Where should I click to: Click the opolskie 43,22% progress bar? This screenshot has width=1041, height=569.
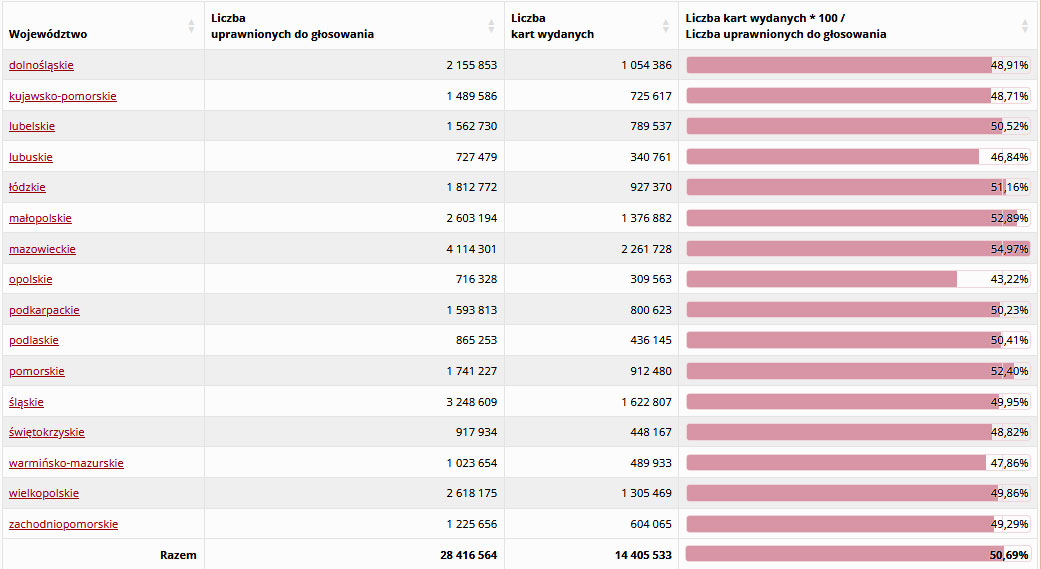click(858, 279)
